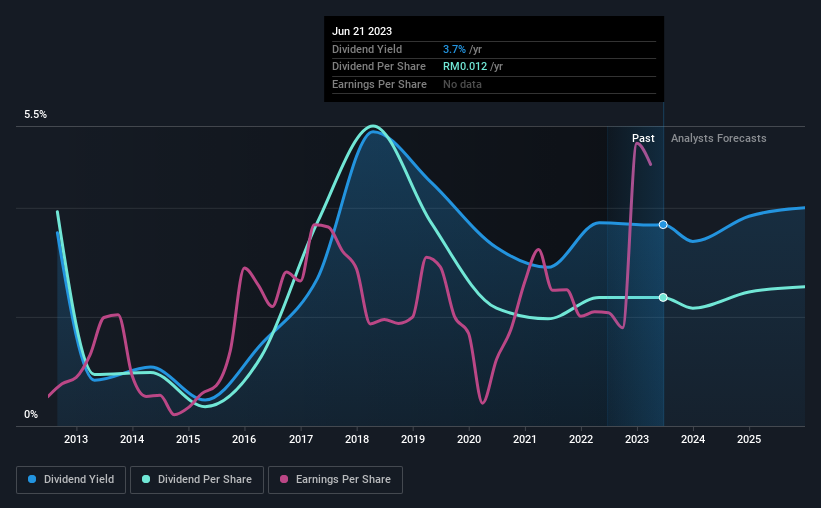Click the blue Dividend Yield legend dot
Screen dimensions: 821x508
click(x=32, y=479)
